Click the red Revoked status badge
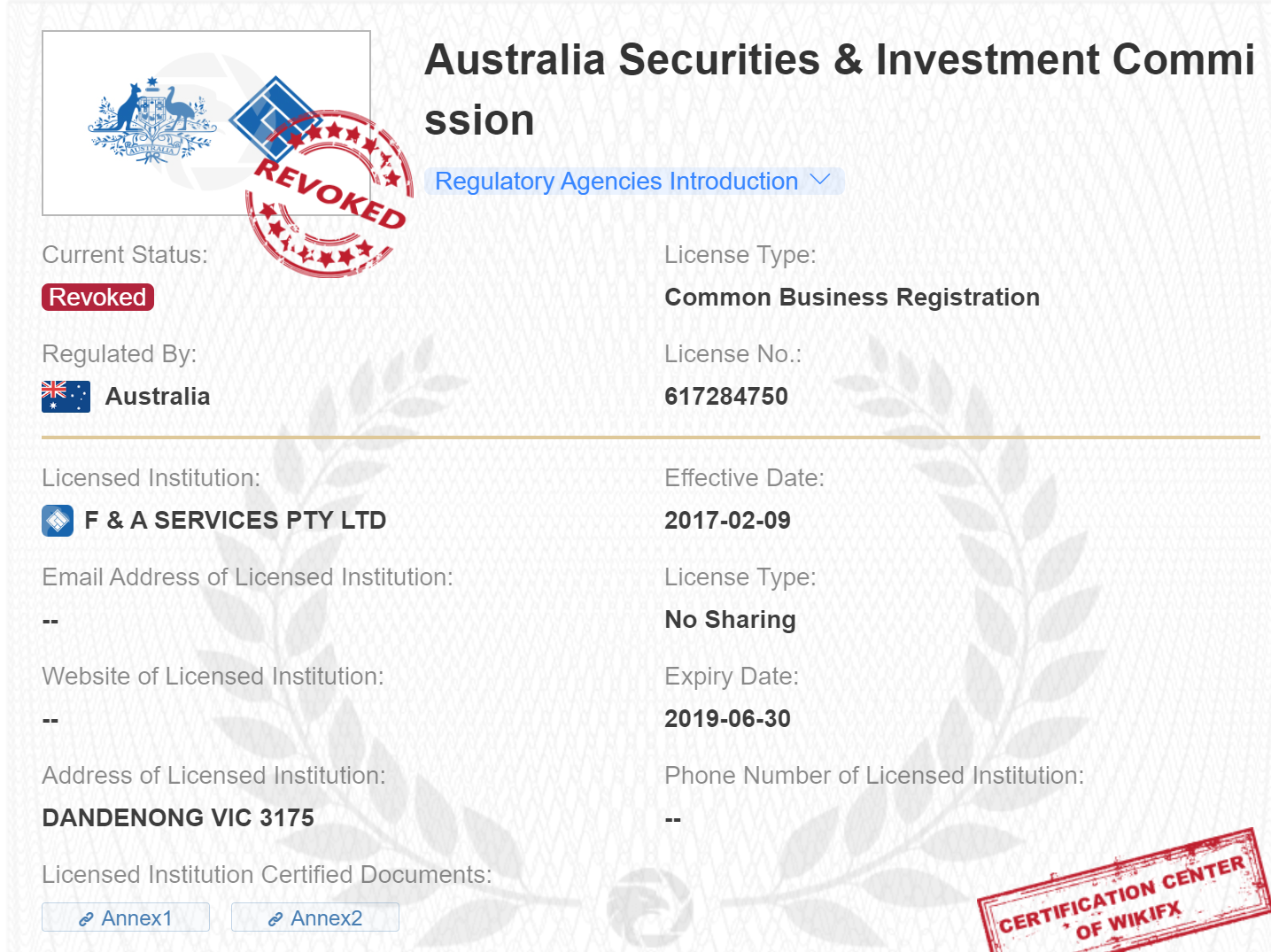 pyautogui.click(x=97, y=298)
